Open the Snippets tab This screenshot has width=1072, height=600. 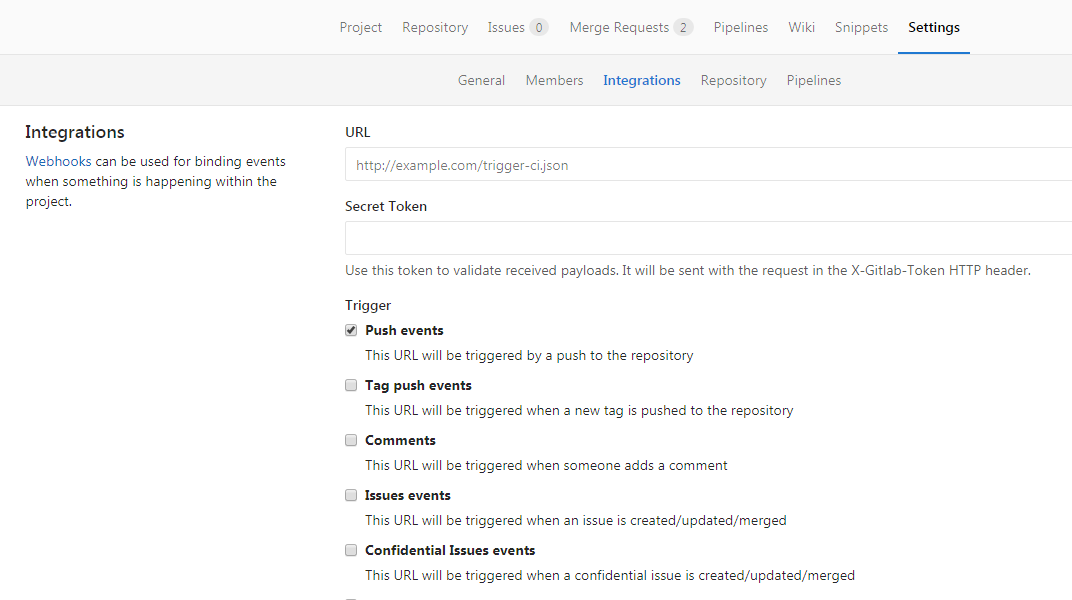[x=861, y=28]
